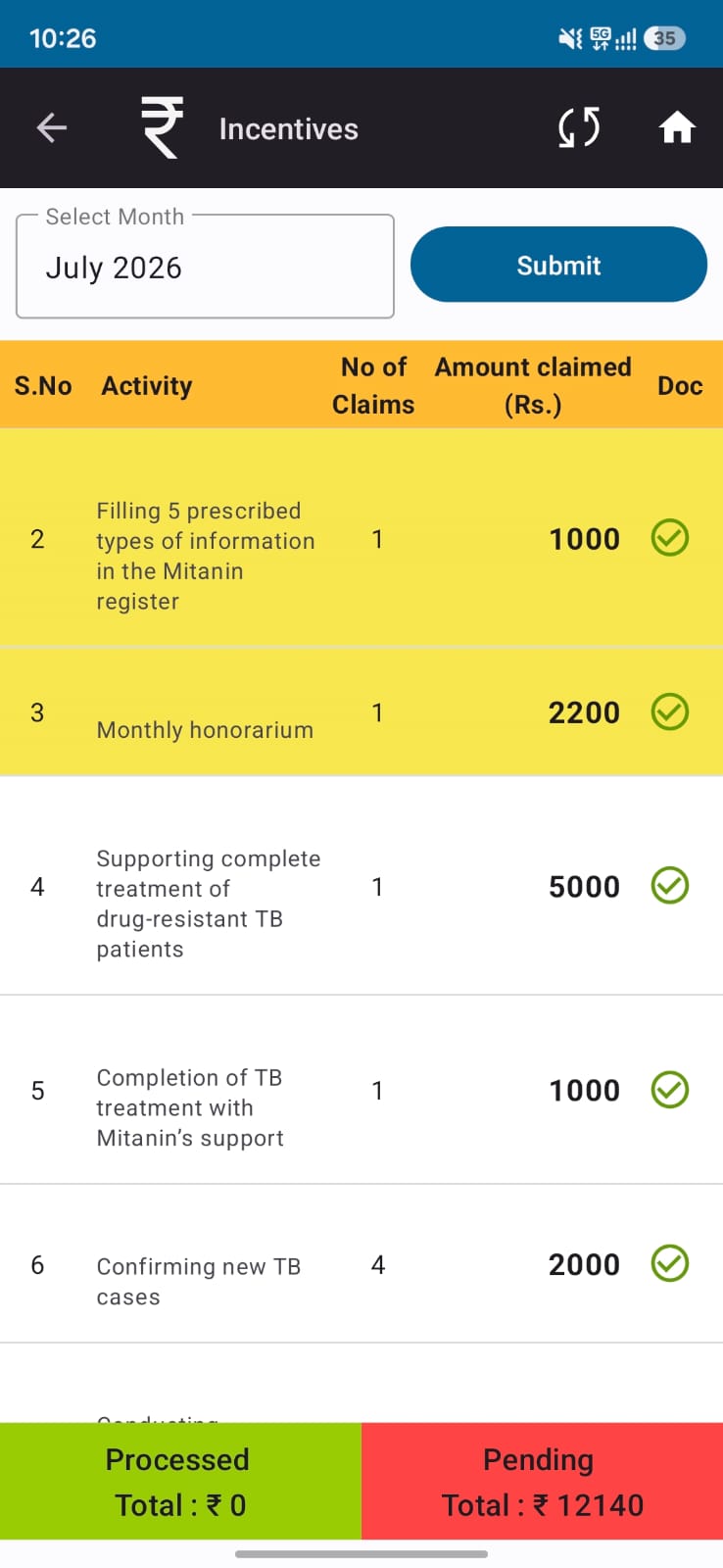This screenshot has width=723, height=1568.
Task: Open doc checkmark for drug-resistant TB row
Action: tap(670, 886)
